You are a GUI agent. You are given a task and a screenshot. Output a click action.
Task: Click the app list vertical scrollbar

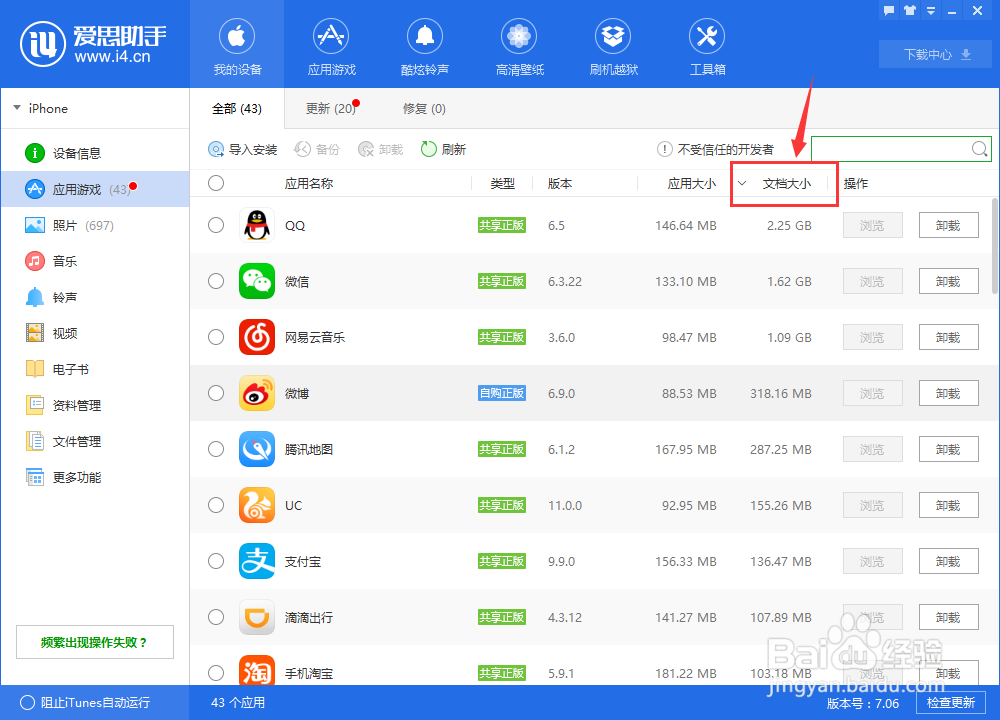[x=996, y=246]
